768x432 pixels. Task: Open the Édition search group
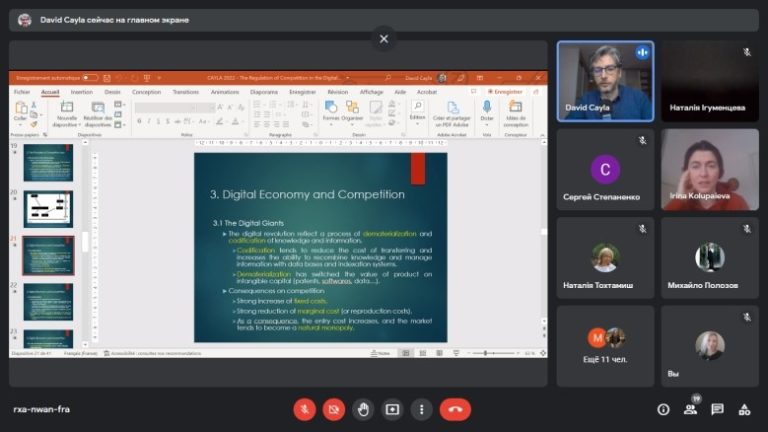pyautogui.click(x=417, y=112)
